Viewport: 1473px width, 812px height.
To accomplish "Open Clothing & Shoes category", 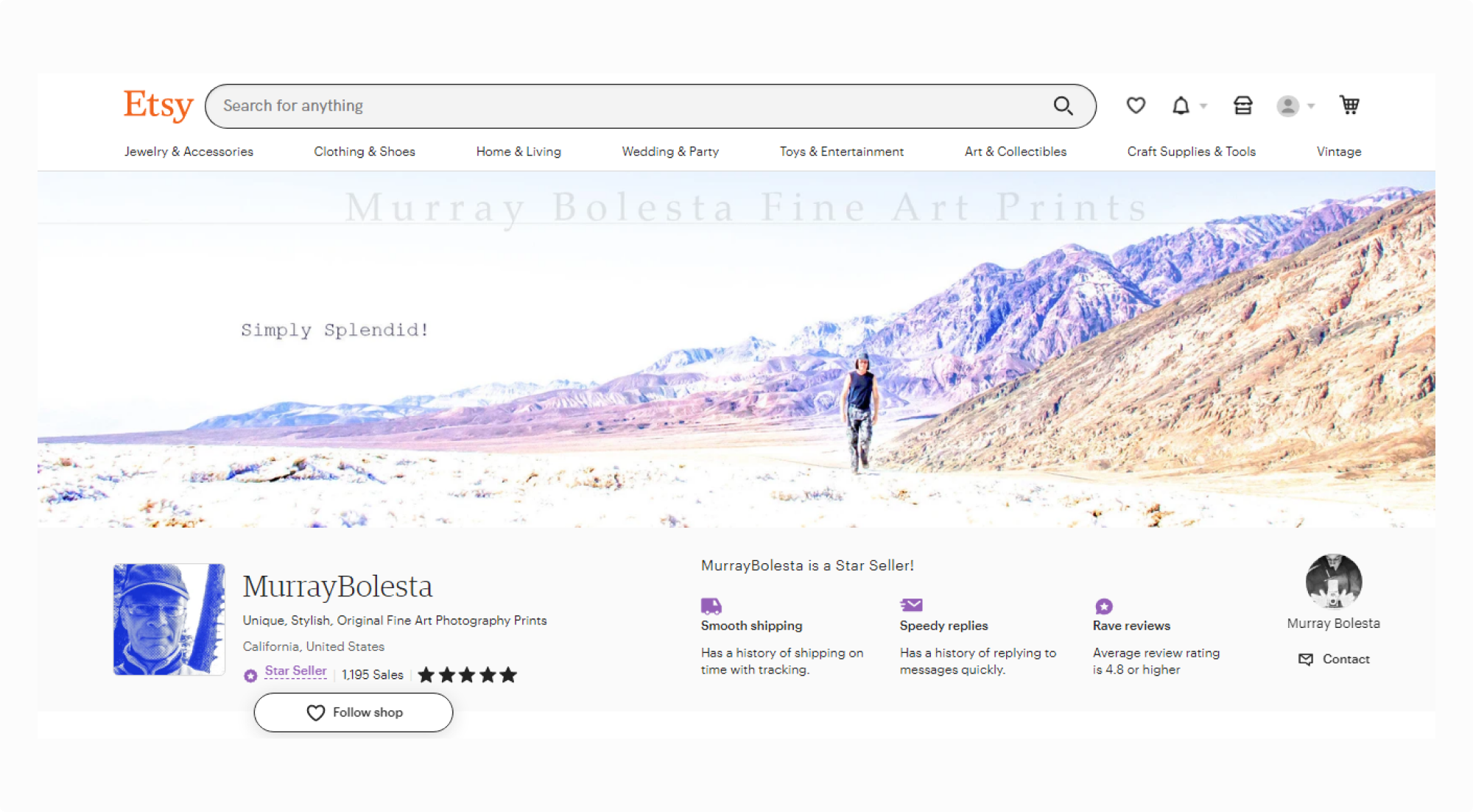I will click(x=365, y=151).
